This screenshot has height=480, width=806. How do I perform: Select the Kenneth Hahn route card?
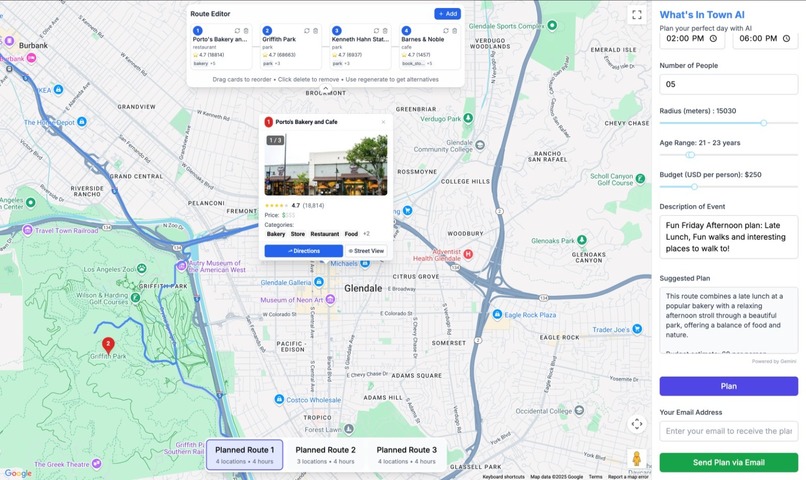[360, 49]
